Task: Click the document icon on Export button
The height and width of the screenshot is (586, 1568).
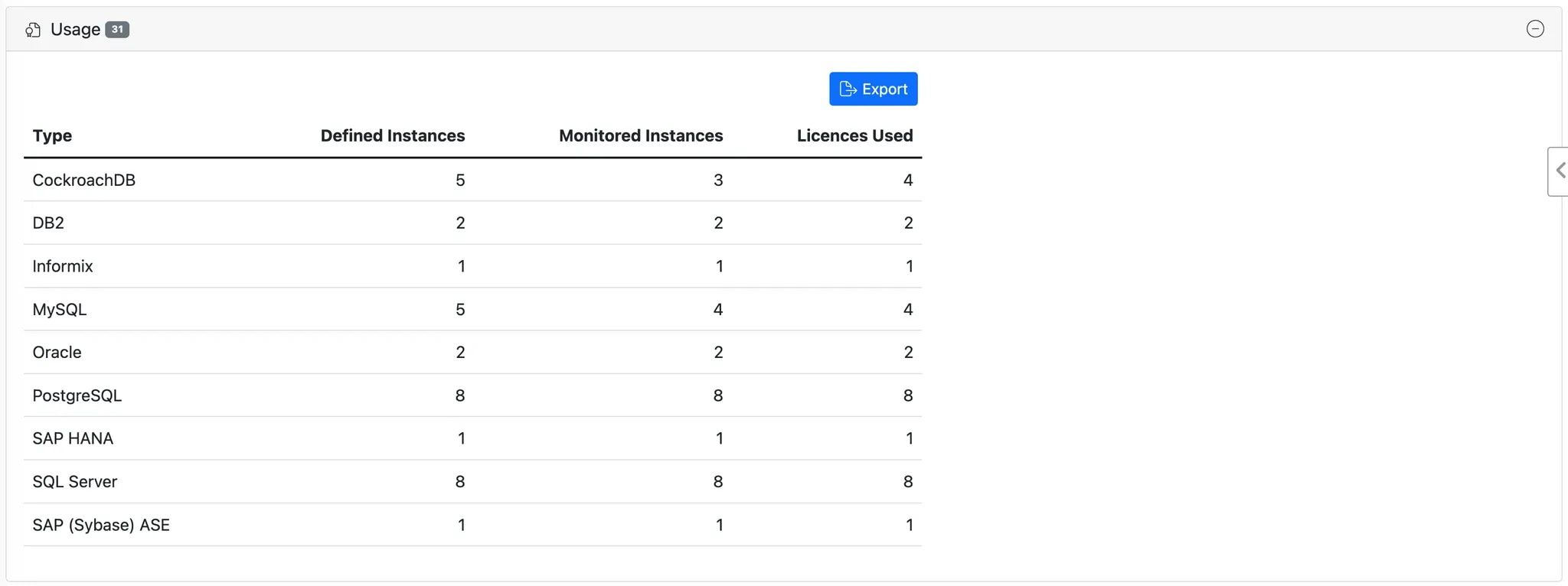Action: tap(848, 89)
